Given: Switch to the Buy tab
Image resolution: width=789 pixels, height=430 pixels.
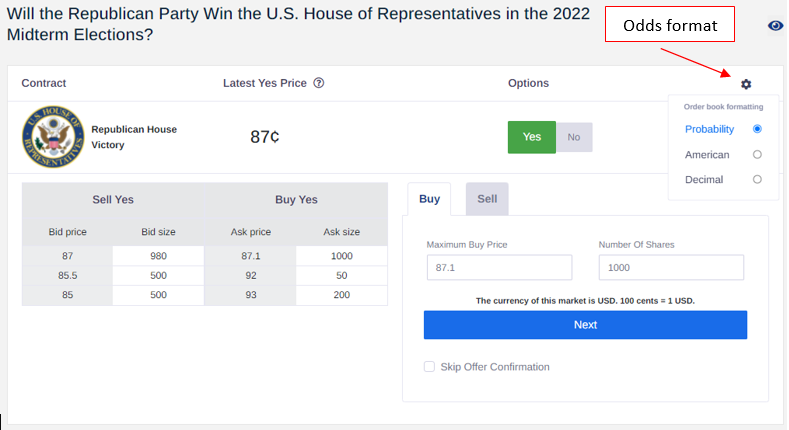Looking at the screenshot, I should [429, 199].
